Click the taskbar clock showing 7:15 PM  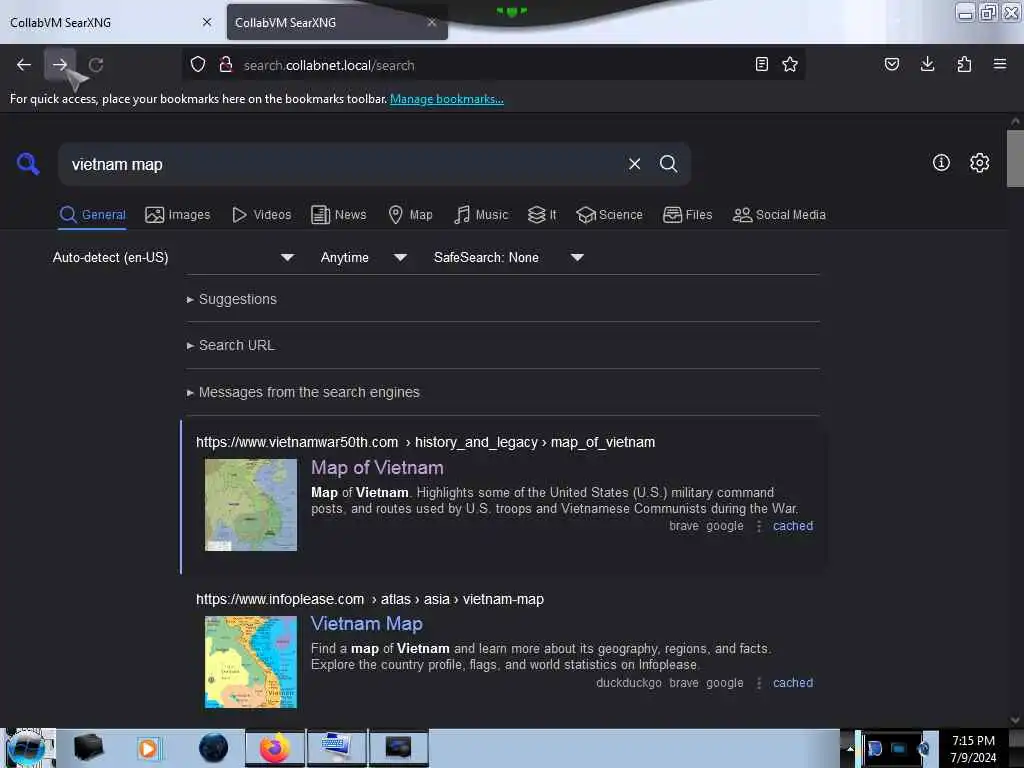tap(973, 748)
